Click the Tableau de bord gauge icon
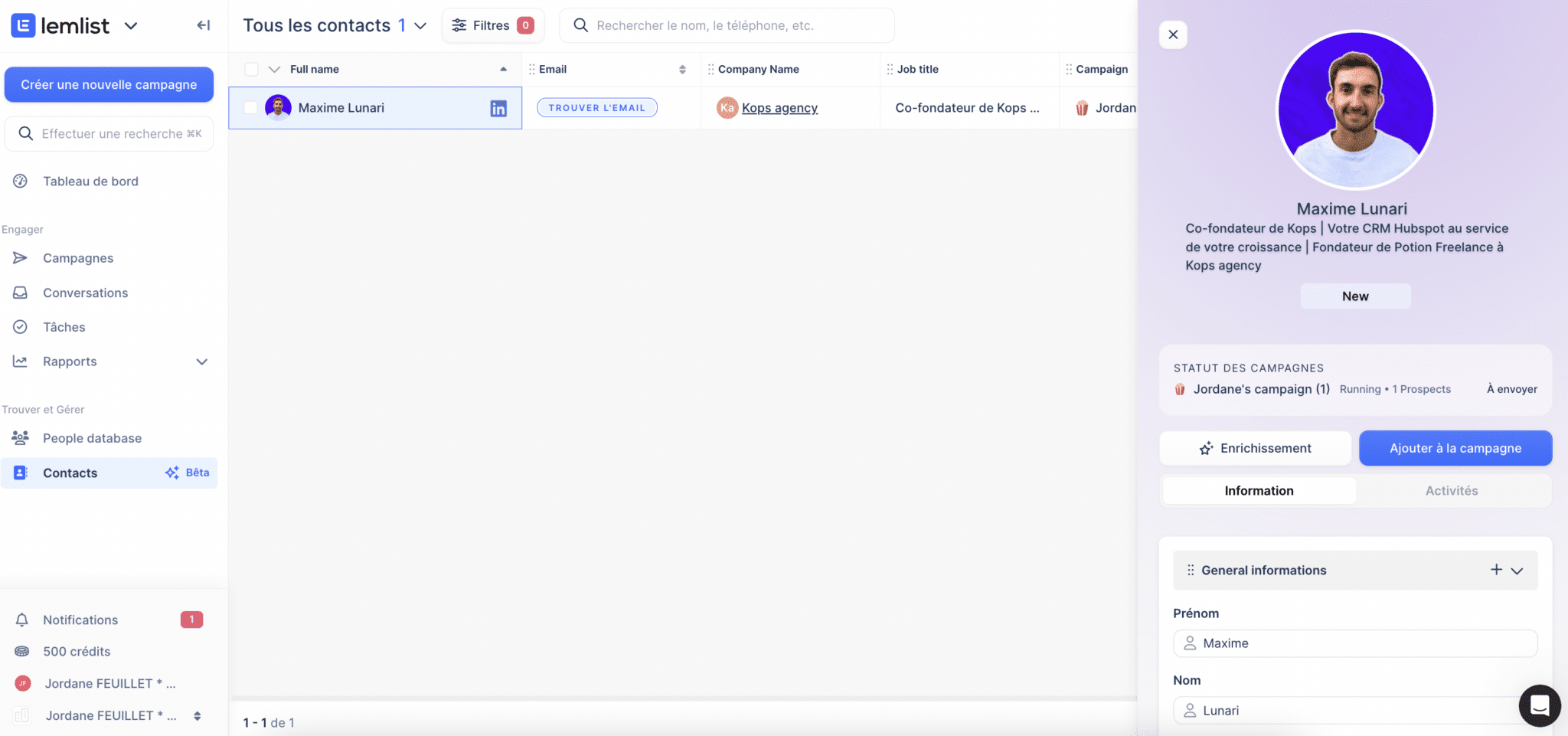 (21, 182)
